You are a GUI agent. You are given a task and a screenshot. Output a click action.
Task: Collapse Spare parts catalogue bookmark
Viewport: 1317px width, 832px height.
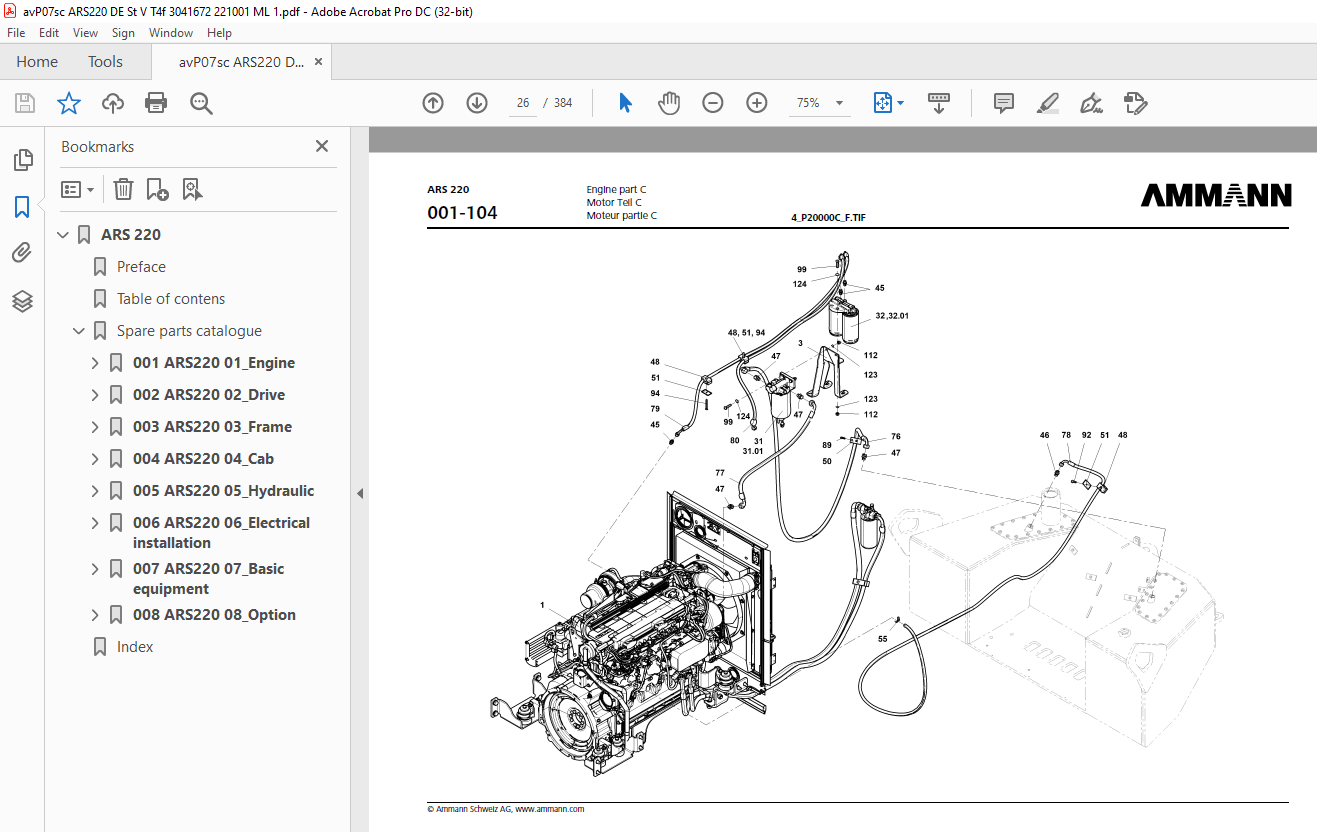[79, 331]
